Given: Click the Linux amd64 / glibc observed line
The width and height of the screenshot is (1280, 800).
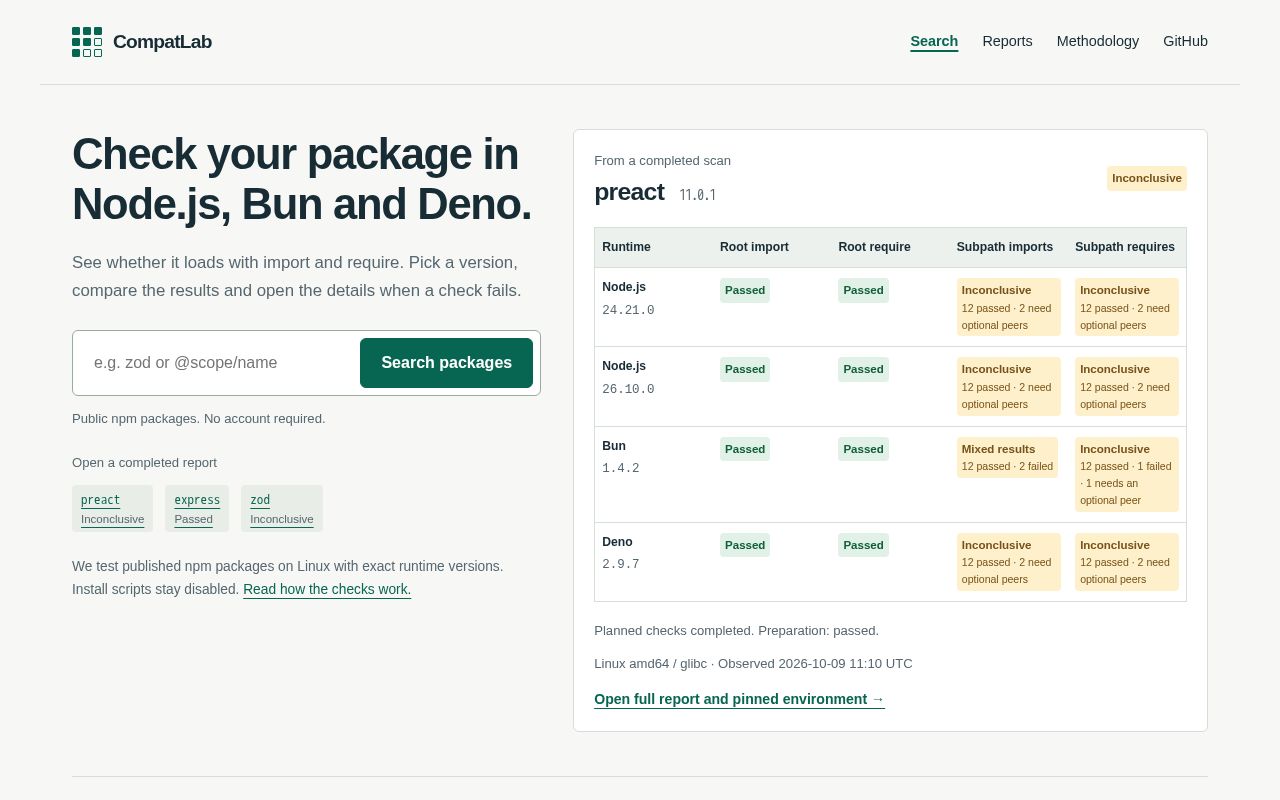Looking at the screenshot, I should click(753, 664).
